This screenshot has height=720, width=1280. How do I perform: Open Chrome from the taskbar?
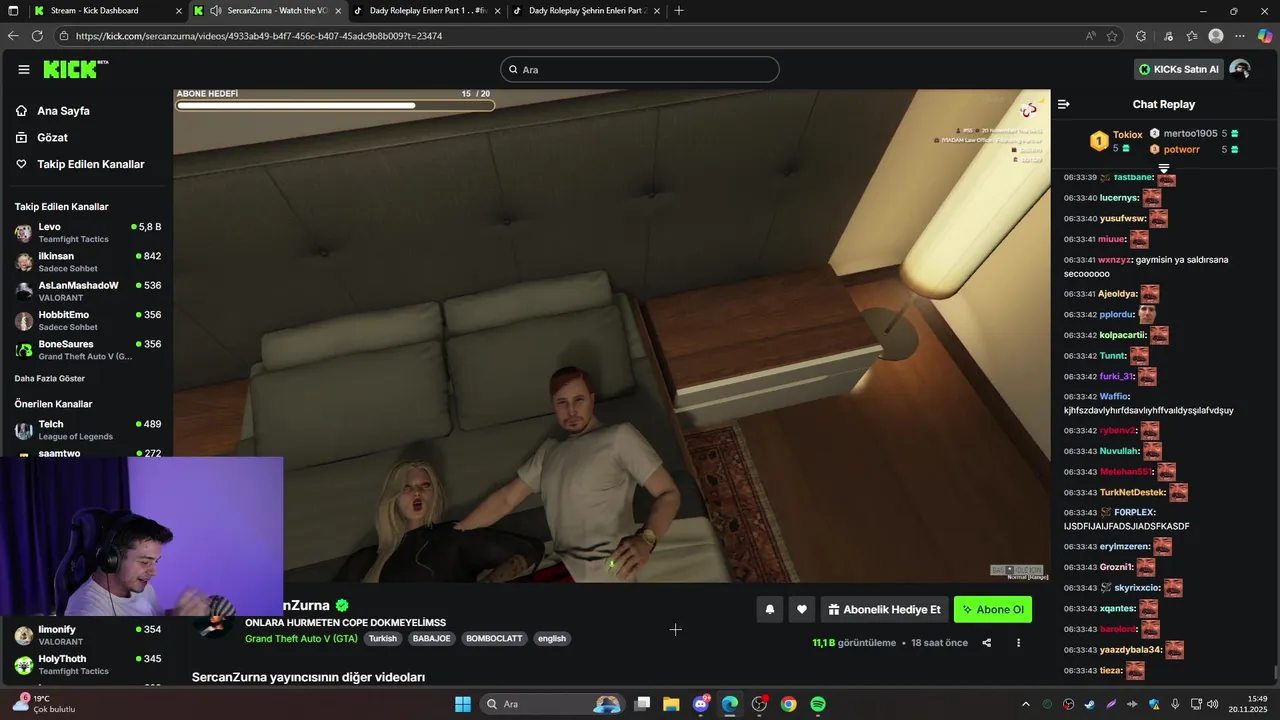click(x=789, y=704)
